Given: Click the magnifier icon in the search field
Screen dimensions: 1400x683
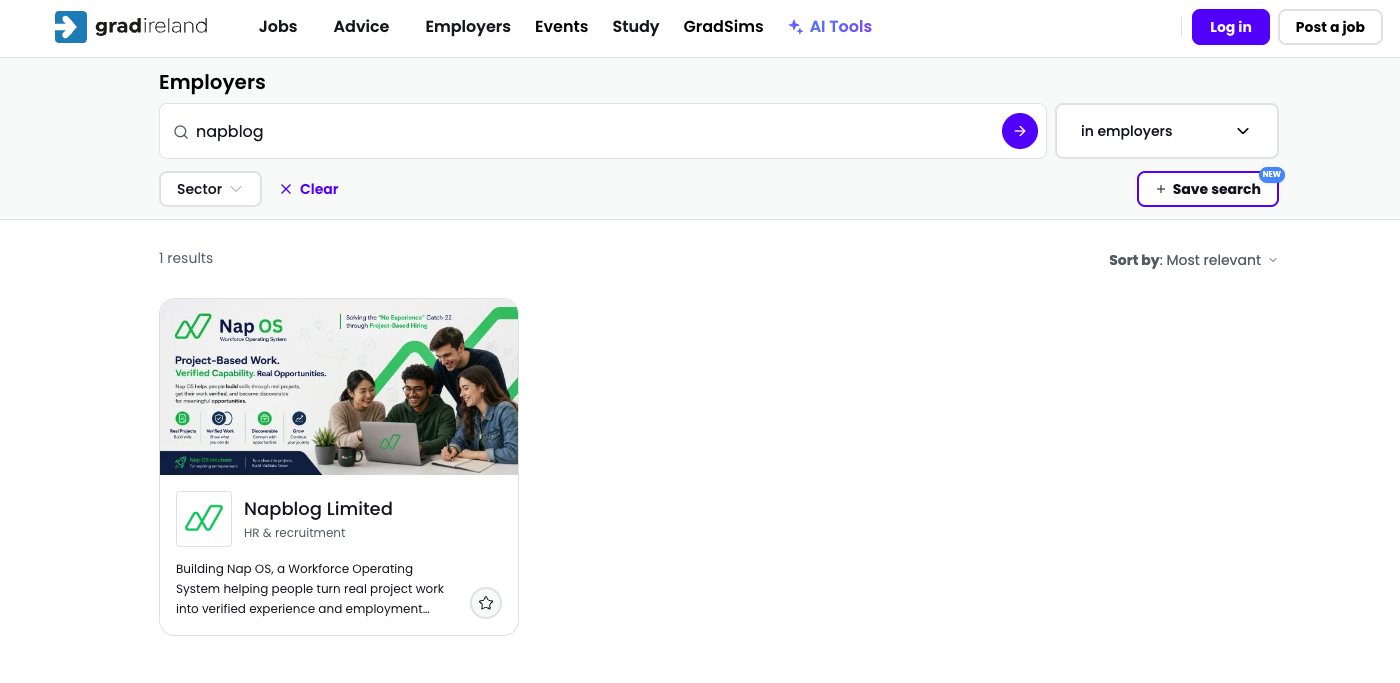Looking at the screenshot, I should point(181,132).
